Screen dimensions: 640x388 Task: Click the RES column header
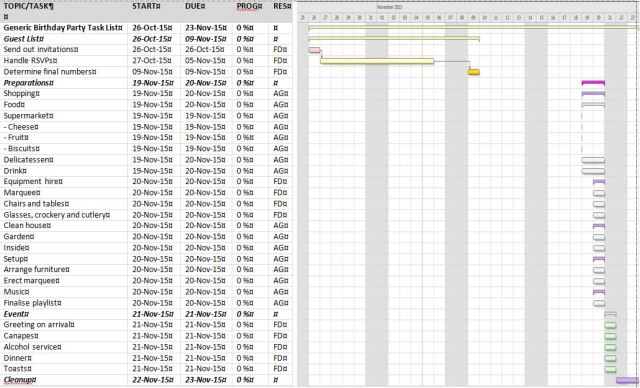click(282, 6)
